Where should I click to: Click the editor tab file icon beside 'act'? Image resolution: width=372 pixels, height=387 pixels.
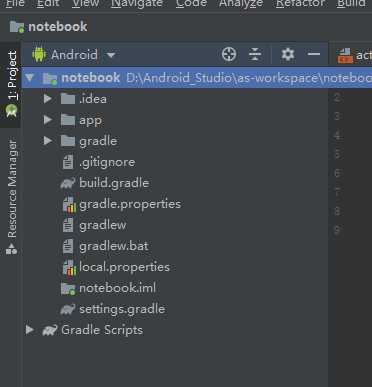coord(345,55)
